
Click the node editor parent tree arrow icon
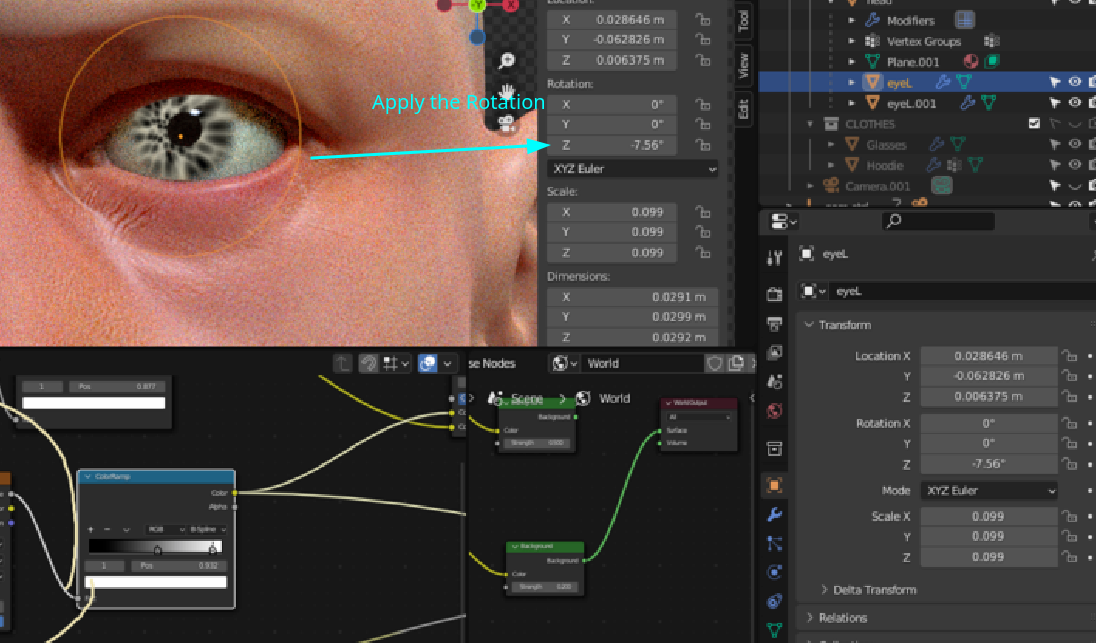[342, 363]
